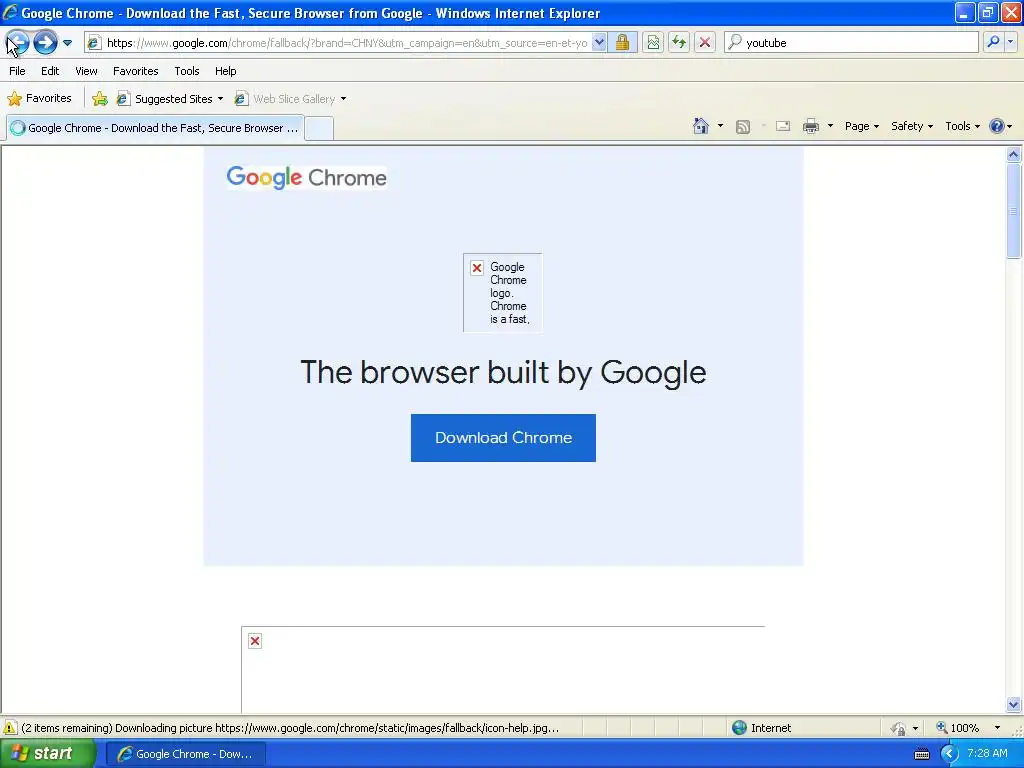Click the IE page icon in address bar

[x=94, y=43]
